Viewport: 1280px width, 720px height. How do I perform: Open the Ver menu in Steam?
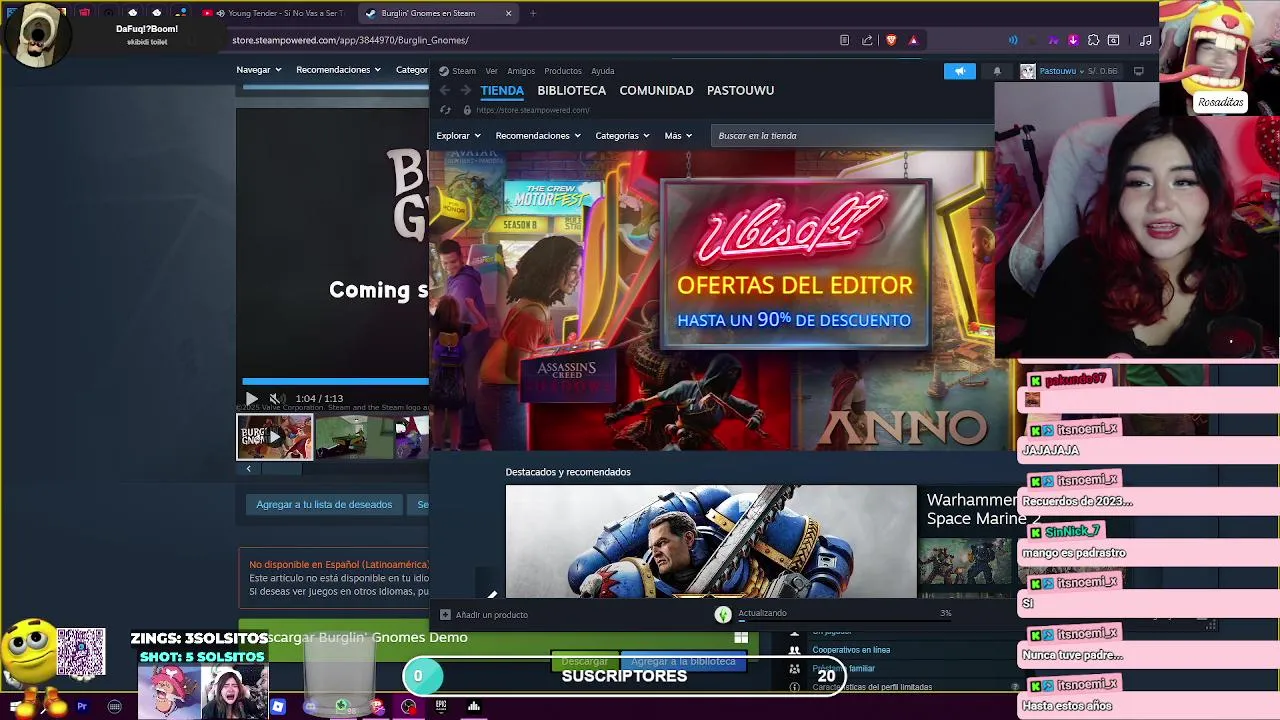click(x=491, y=71)
